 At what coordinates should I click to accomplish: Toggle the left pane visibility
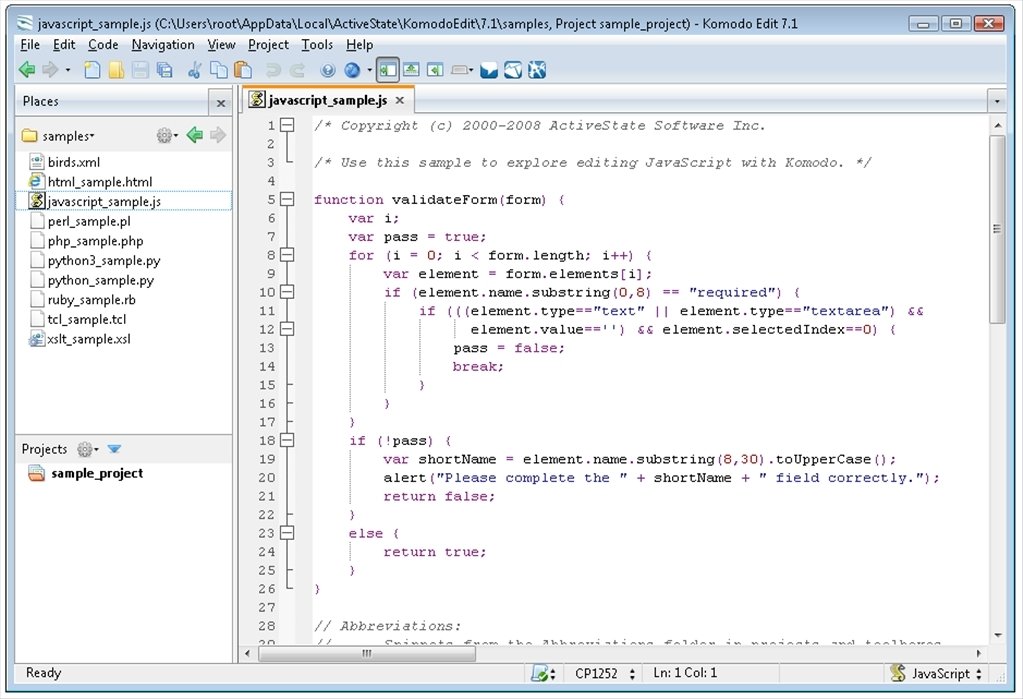point(388,70)
